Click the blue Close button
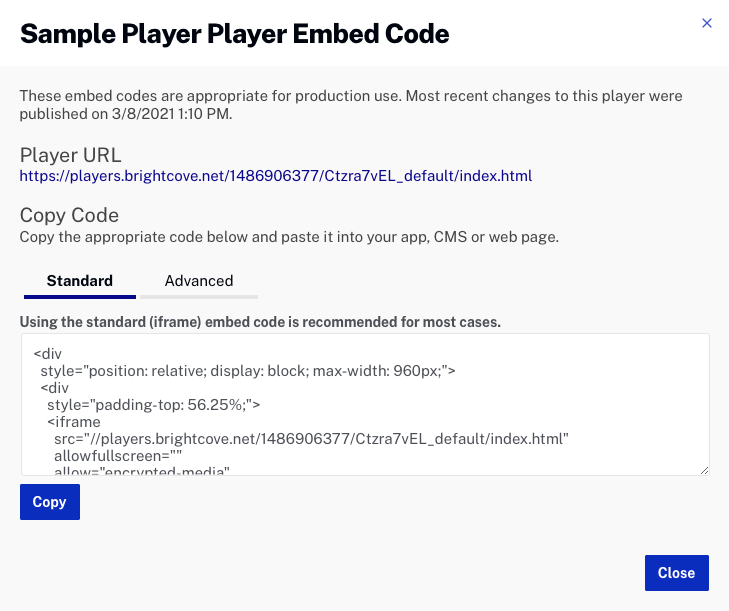Image resolution: width=729 pixels, height=611 pixels. pos(676,573)
